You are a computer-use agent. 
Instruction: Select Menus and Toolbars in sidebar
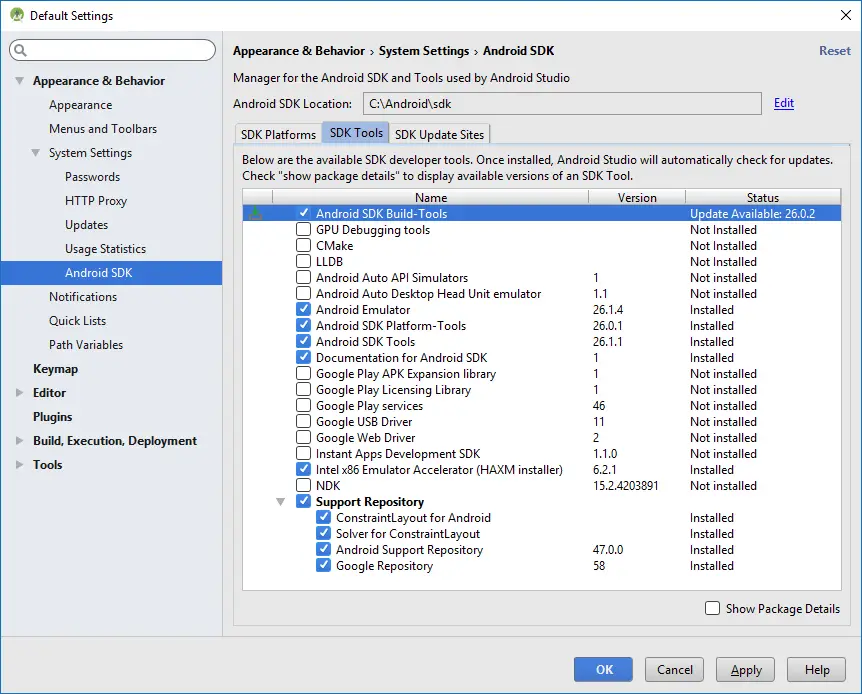coord(103,129)
